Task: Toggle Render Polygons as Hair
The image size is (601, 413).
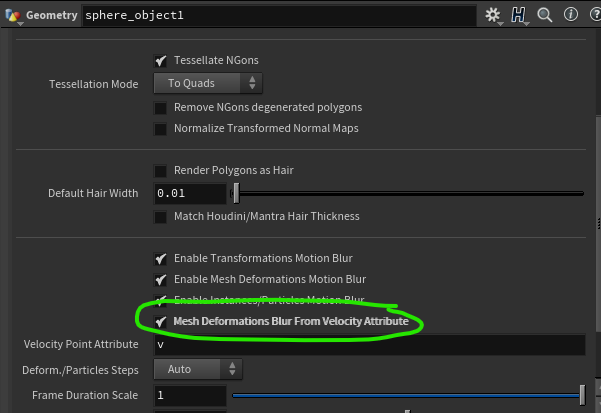Action: (160, 171)
